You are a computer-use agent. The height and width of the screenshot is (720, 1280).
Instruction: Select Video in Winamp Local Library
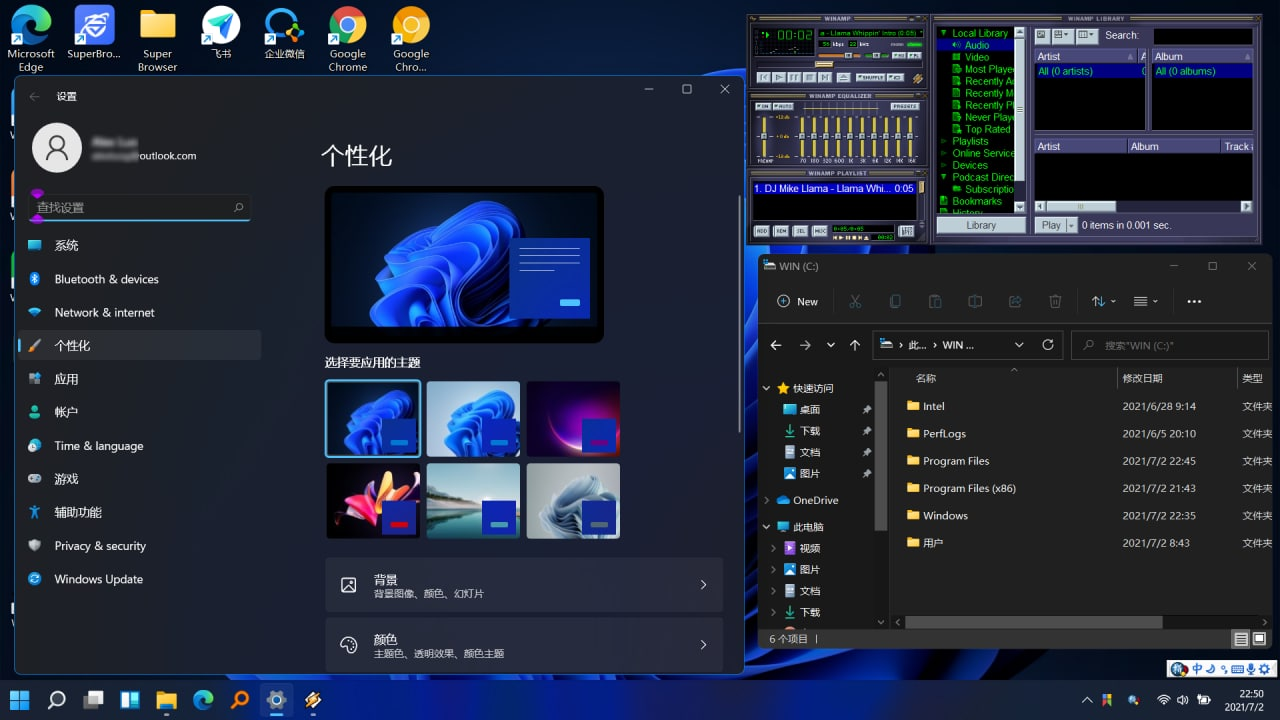[x=977, y=57]
